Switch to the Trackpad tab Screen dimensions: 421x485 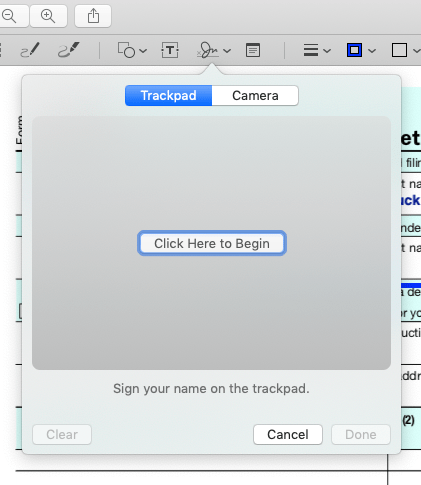click(168, 96)
